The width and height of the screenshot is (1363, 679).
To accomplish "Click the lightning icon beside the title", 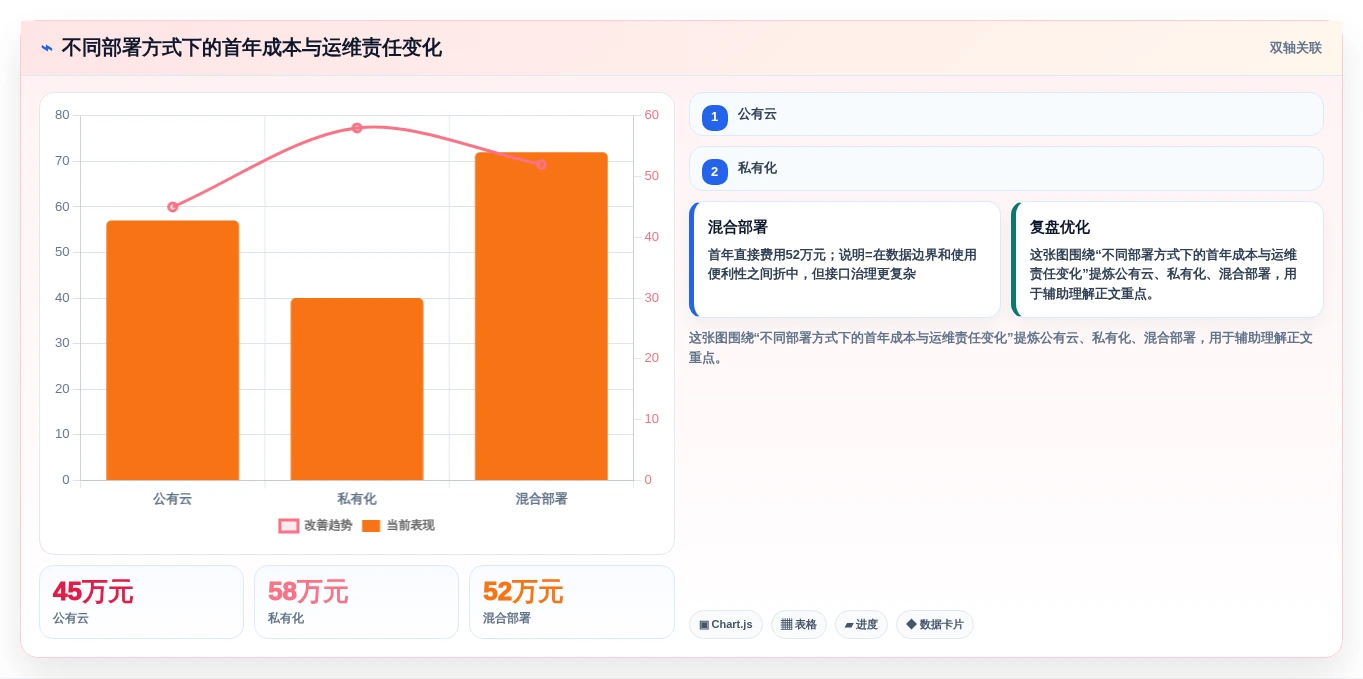I will pos(47,48).
